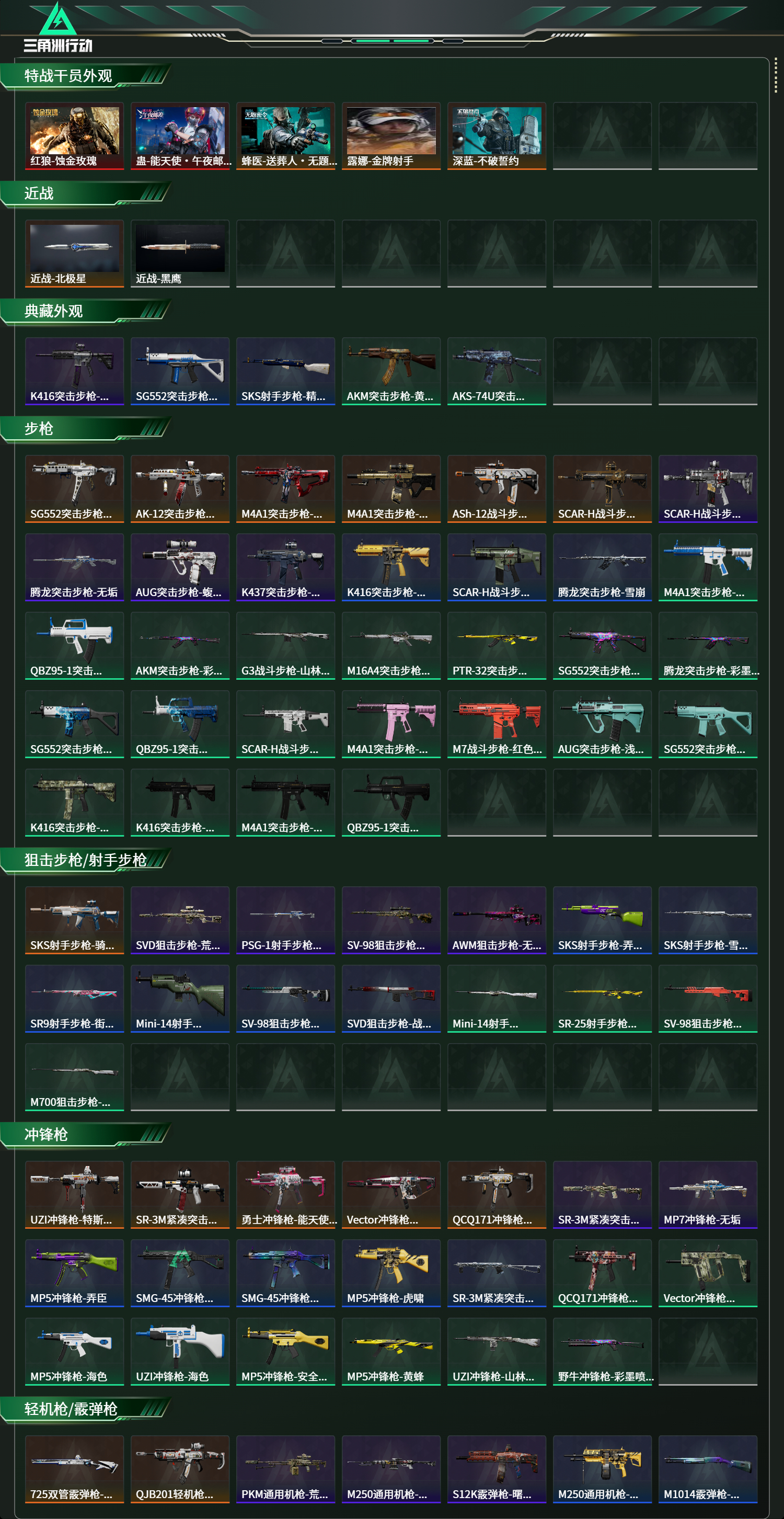
Task: Click the 三角洲行动 logo icon
Action: tap(58, 27)
